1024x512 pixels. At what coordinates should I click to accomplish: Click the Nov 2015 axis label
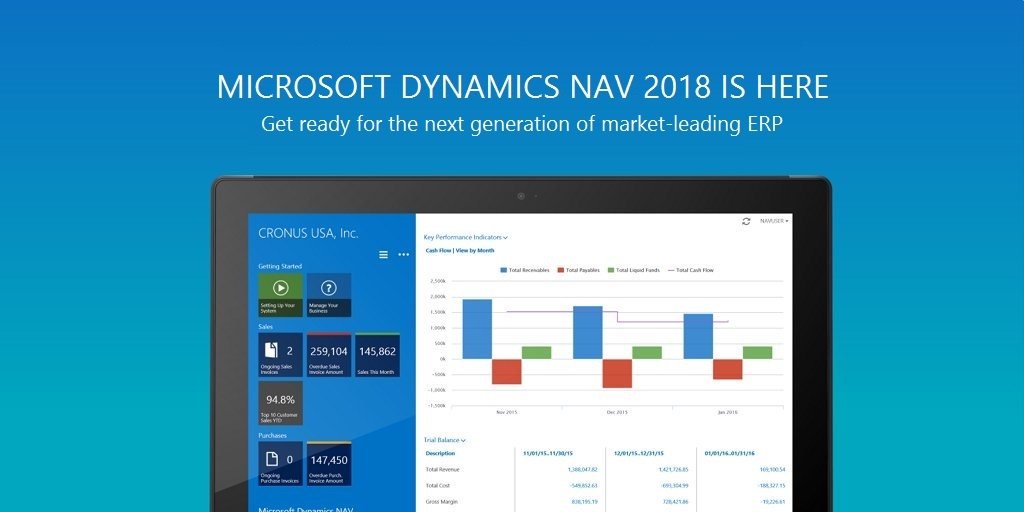point(507,413)
